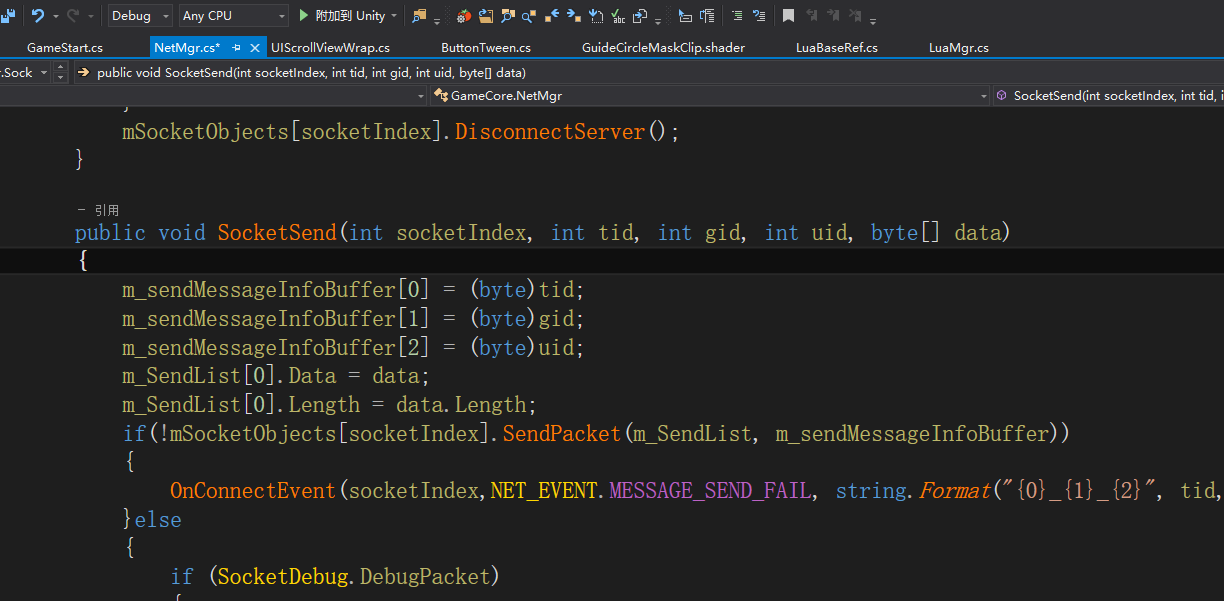
Task: Click the Navigate Forward arrow icon
Action: click(x=572, y=14)
